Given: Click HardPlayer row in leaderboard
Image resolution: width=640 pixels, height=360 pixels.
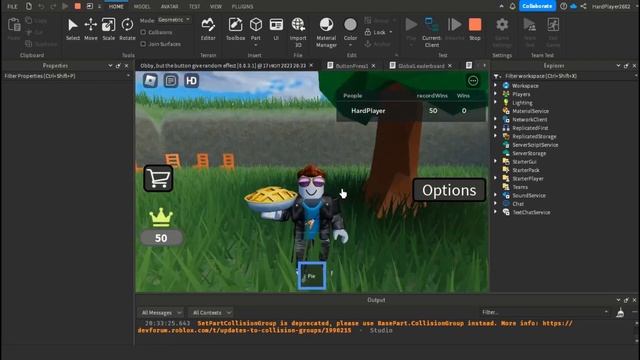Looking at the screenshot, I should pyautogui.click(x=411, y=111).
